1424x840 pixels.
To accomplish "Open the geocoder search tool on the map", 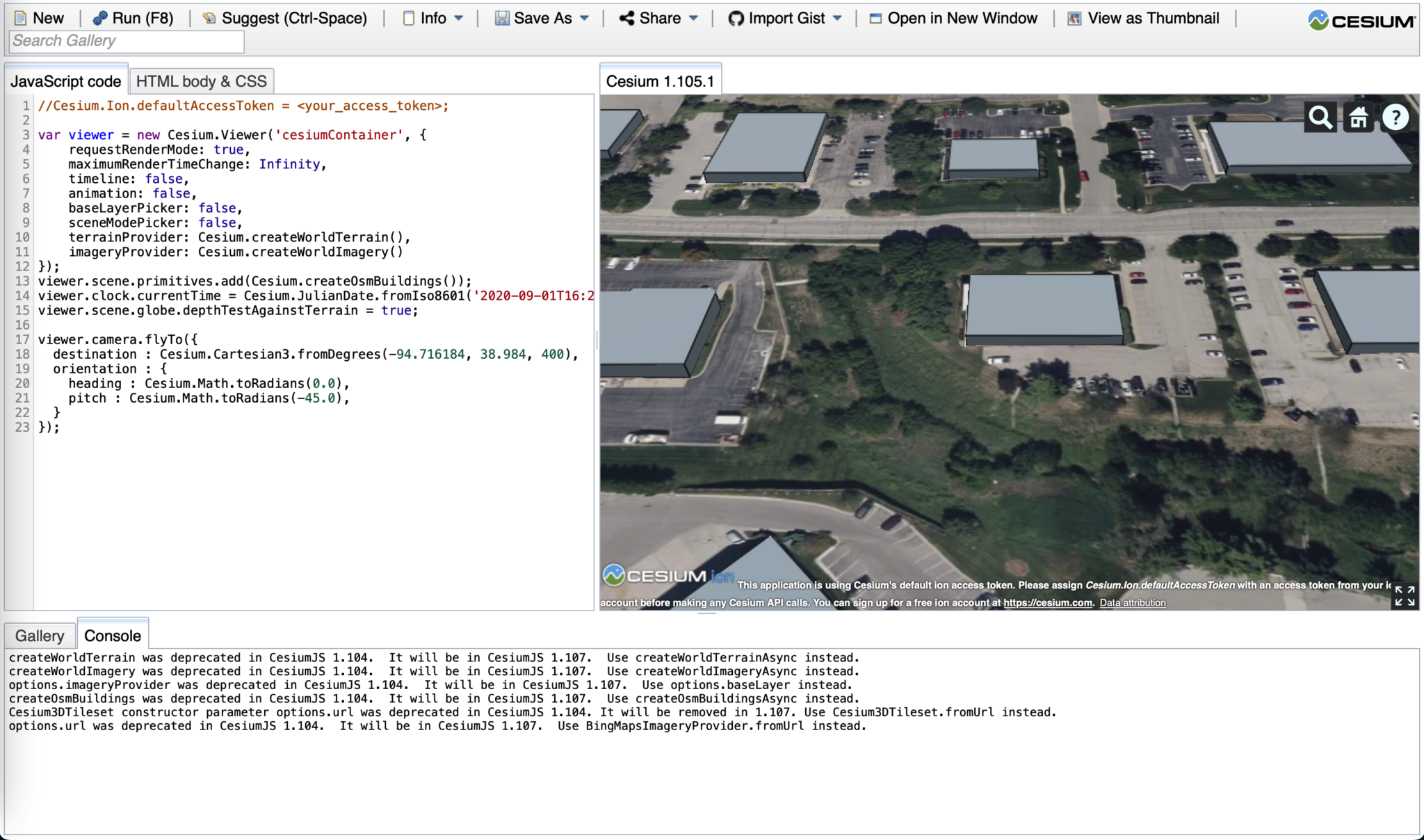I will click(x=1319, y=117).
